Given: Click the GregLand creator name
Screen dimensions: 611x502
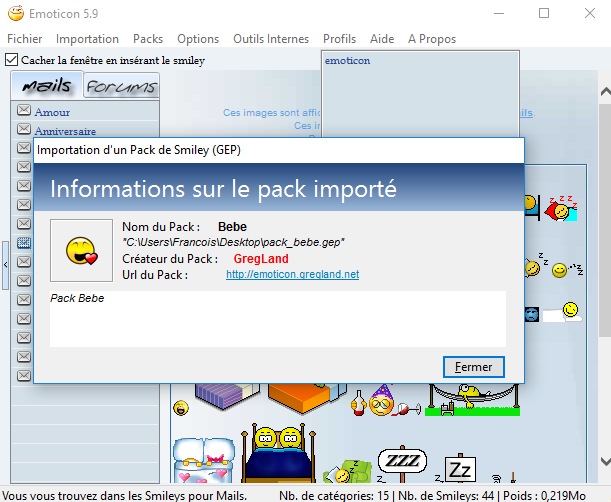Looking at the screenshot, I should click(261, 259).
